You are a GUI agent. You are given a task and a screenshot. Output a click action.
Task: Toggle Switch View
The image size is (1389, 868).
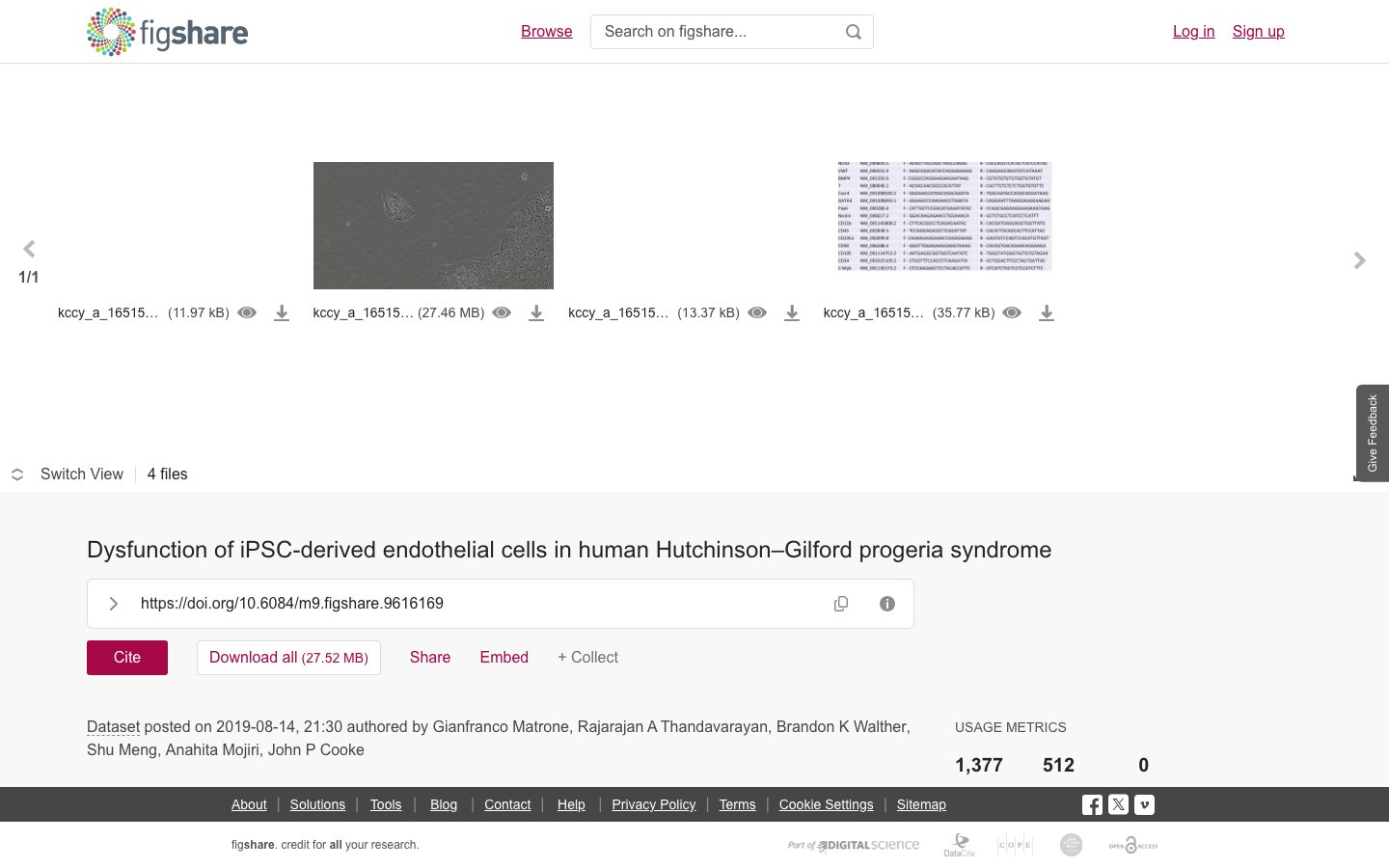pyautogui.click(x=68, y=475)
